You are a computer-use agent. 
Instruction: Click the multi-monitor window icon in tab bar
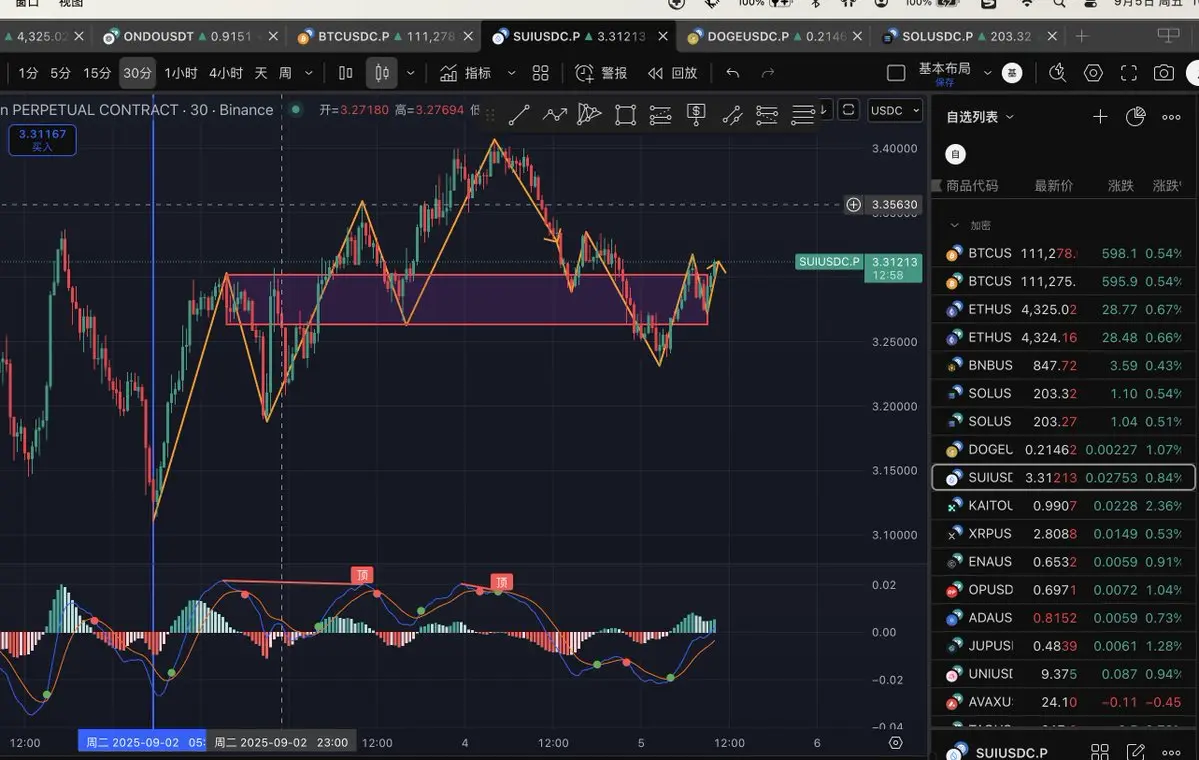point(1168,35)
